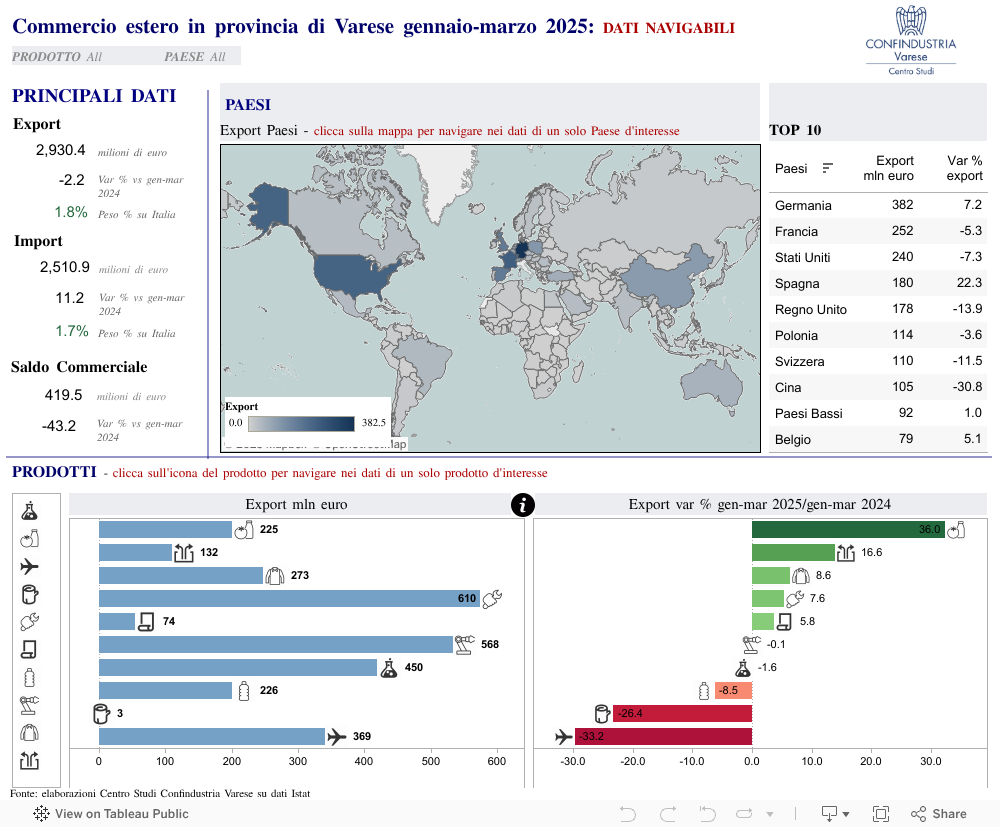Click the 610 export bar

(289, 599)
